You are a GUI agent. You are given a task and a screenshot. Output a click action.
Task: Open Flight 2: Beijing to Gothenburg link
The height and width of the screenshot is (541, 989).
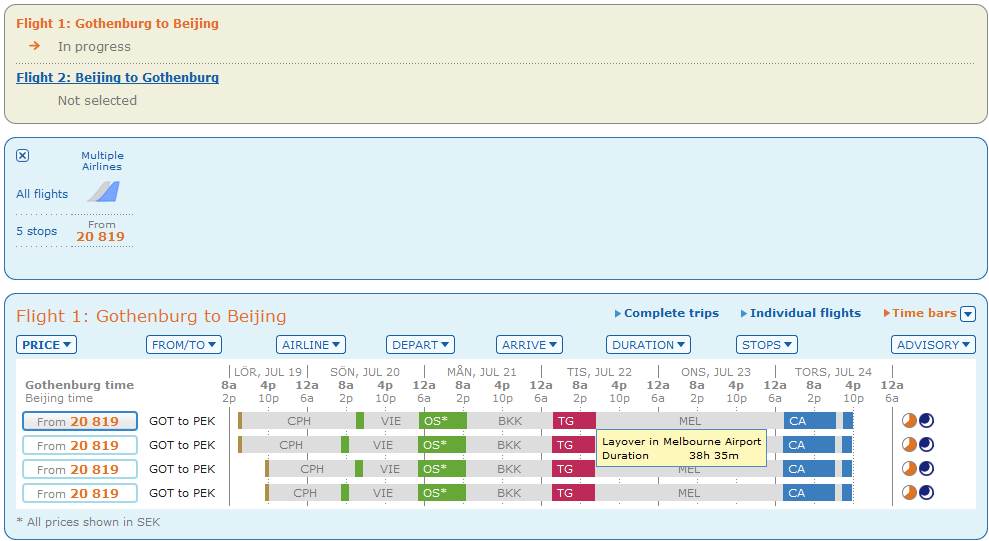[117, 77]
